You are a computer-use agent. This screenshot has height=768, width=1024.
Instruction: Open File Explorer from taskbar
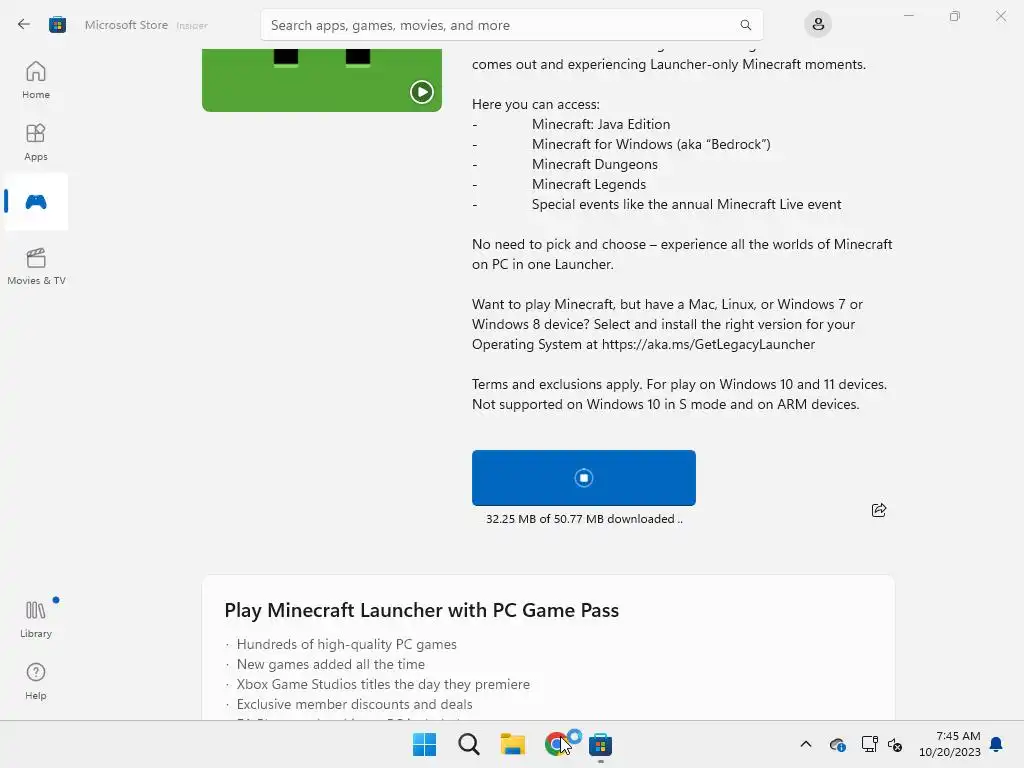click(x=513, y=744)
